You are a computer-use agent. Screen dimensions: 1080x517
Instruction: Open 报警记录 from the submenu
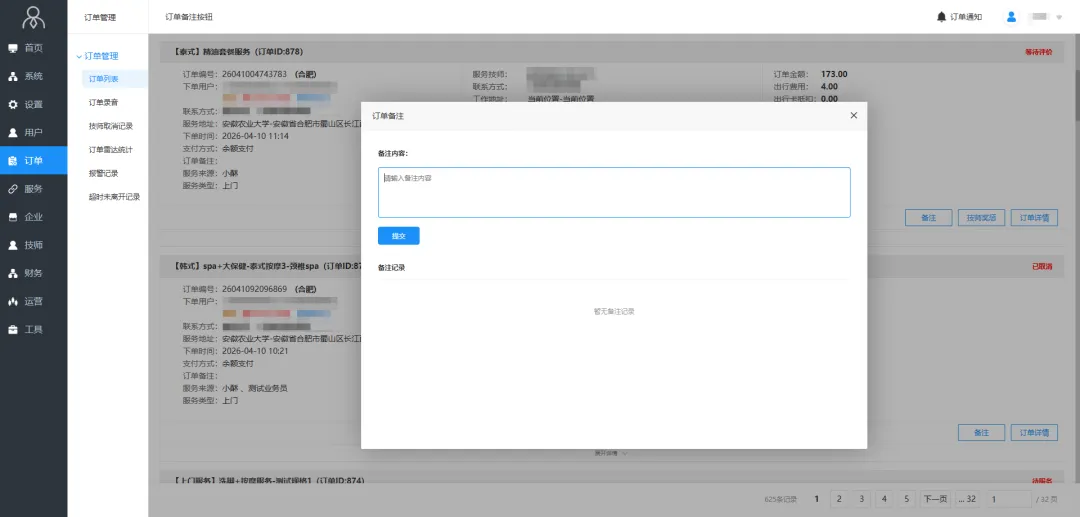[103, 173]
